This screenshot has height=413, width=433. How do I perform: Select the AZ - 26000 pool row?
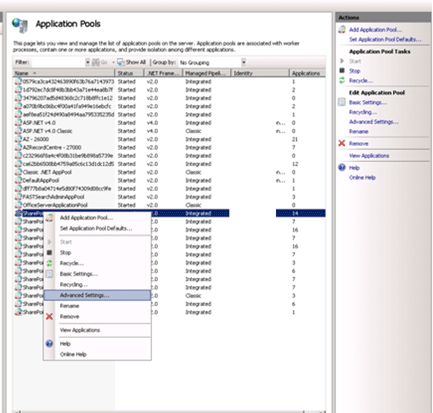[169, 139]
